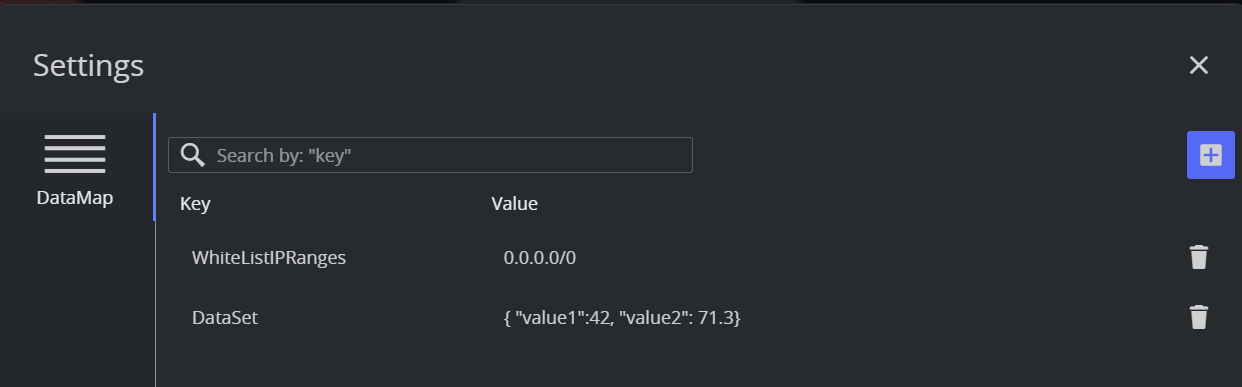This screenshot has height=387, width=1242.
Task: Delete the DataSet entry via trash icon
Action: point(1199,317)
